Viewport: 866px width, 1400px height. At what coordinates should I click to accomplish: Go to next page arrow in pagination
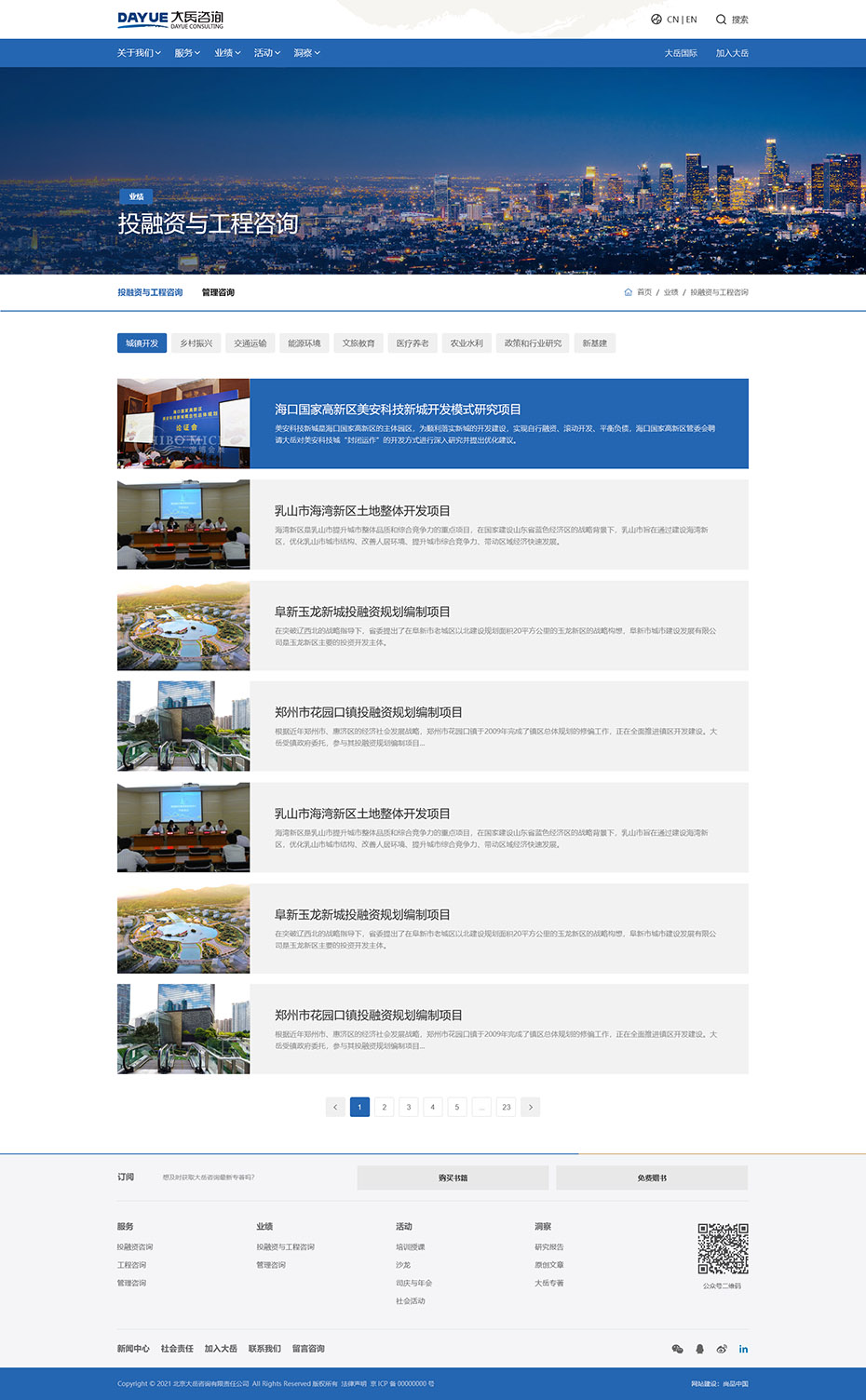tap(530, 1107)
